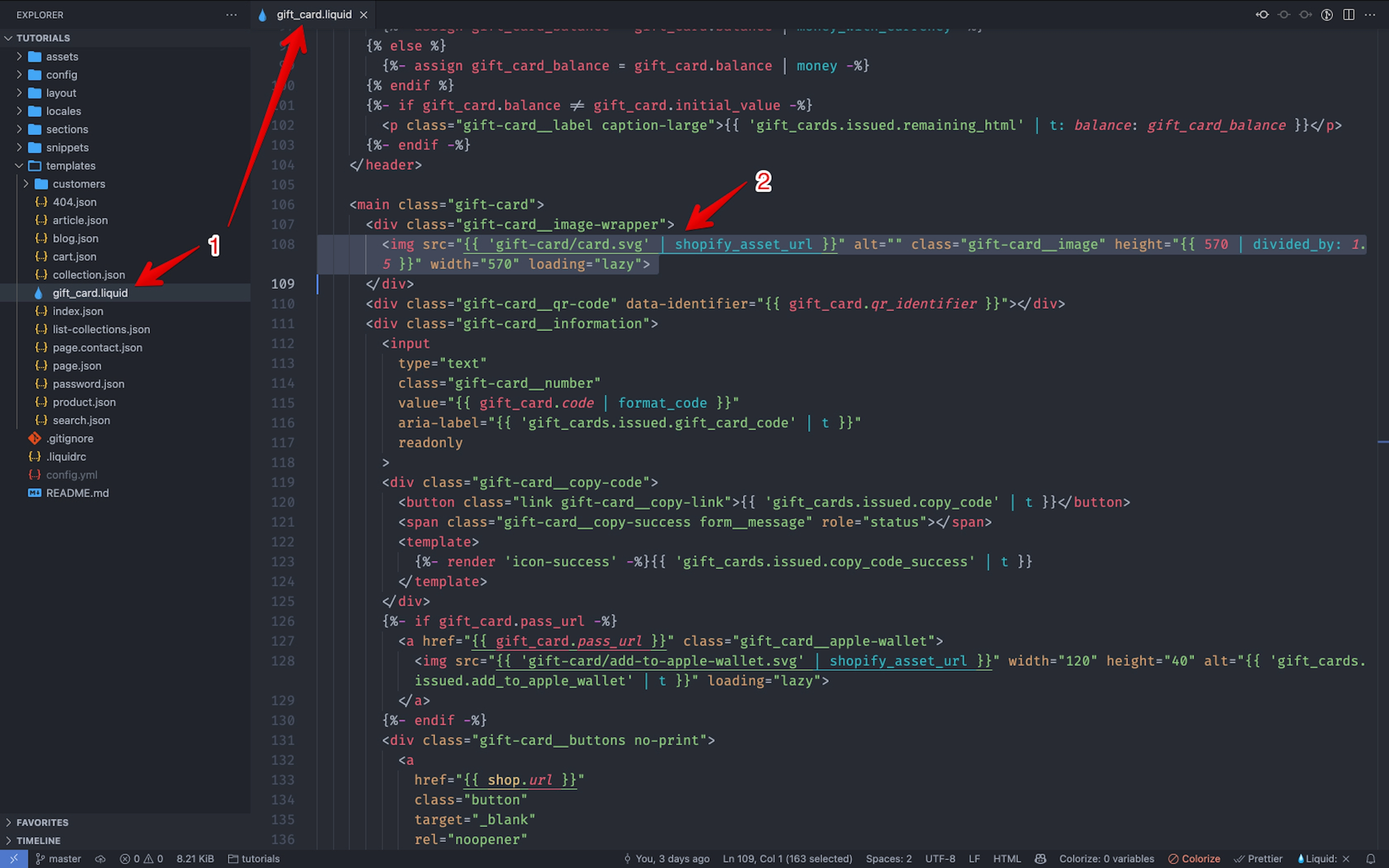Click the overview ruler marker on right scrollbar

click(x=1383, y=441)
